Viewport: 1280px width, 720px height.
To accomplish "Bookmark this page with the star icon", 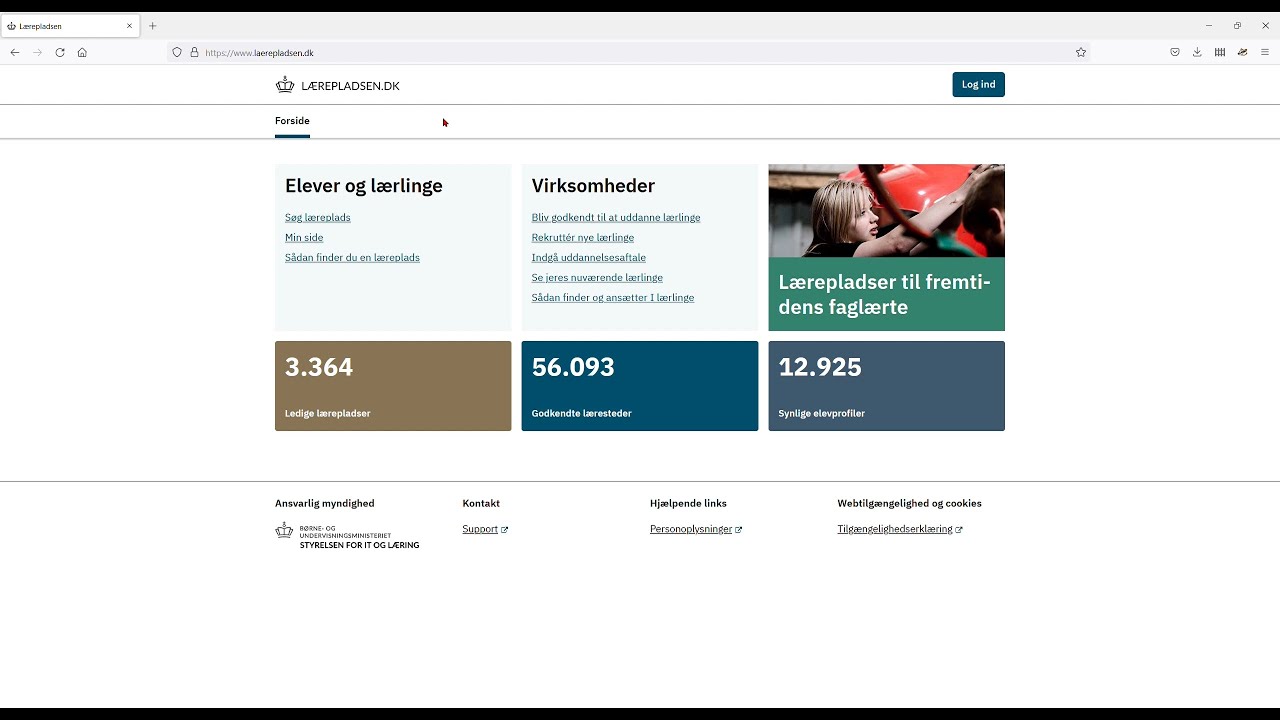I will (1081, 52).
